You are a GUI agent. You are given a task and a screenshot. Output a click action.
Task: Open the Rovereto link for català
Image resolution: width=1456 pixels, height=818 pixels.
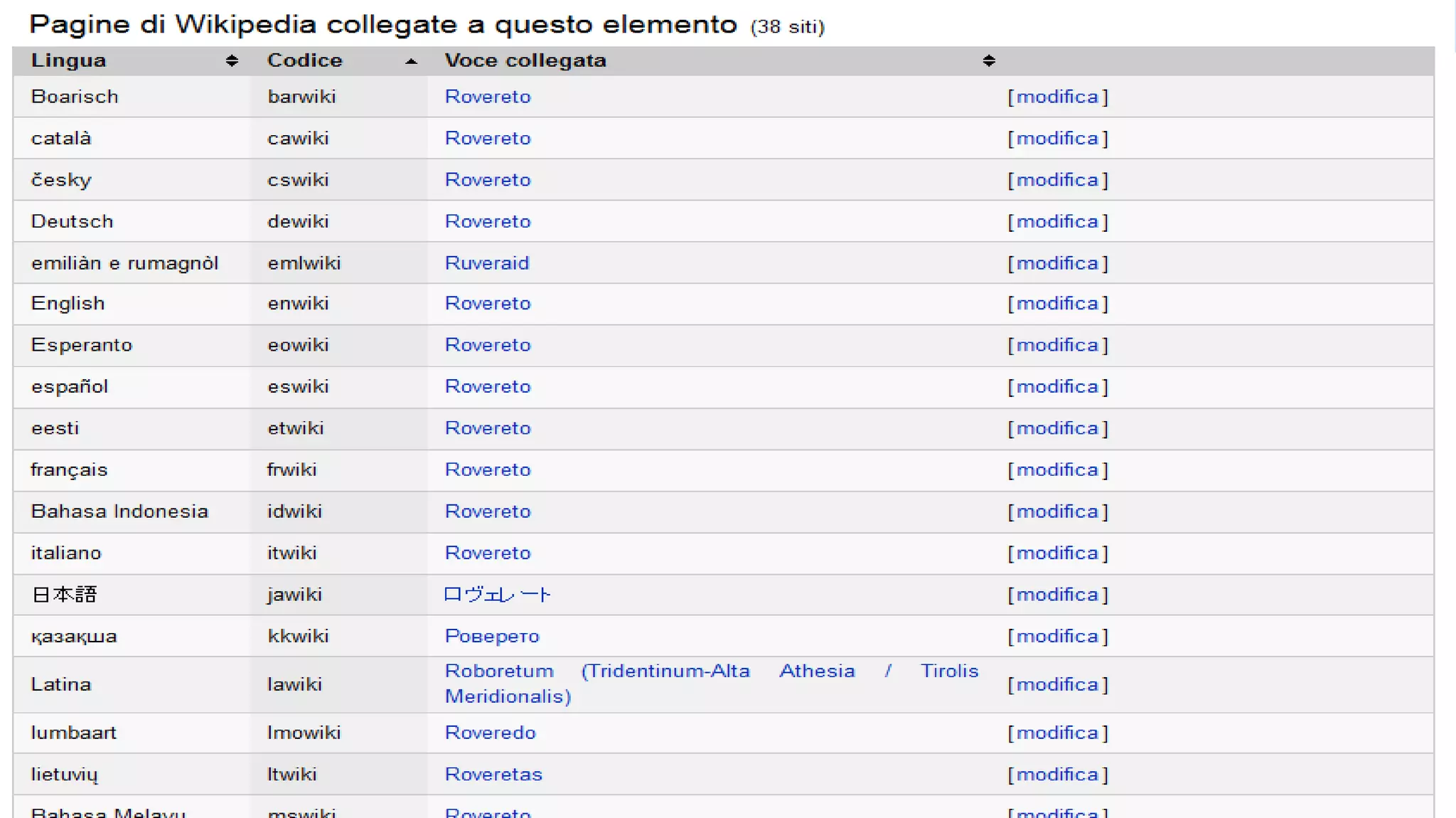[x=487, y=139]
